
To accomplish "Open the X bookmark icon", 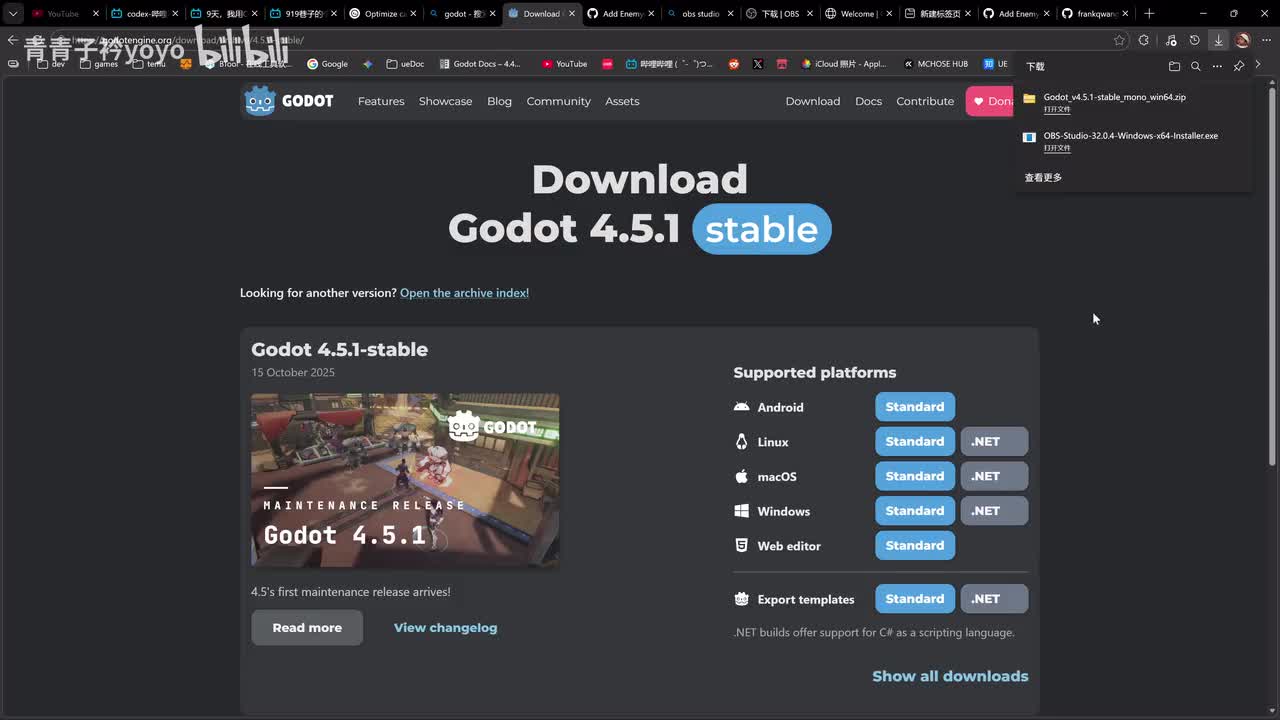I will (x=757, y=64).
